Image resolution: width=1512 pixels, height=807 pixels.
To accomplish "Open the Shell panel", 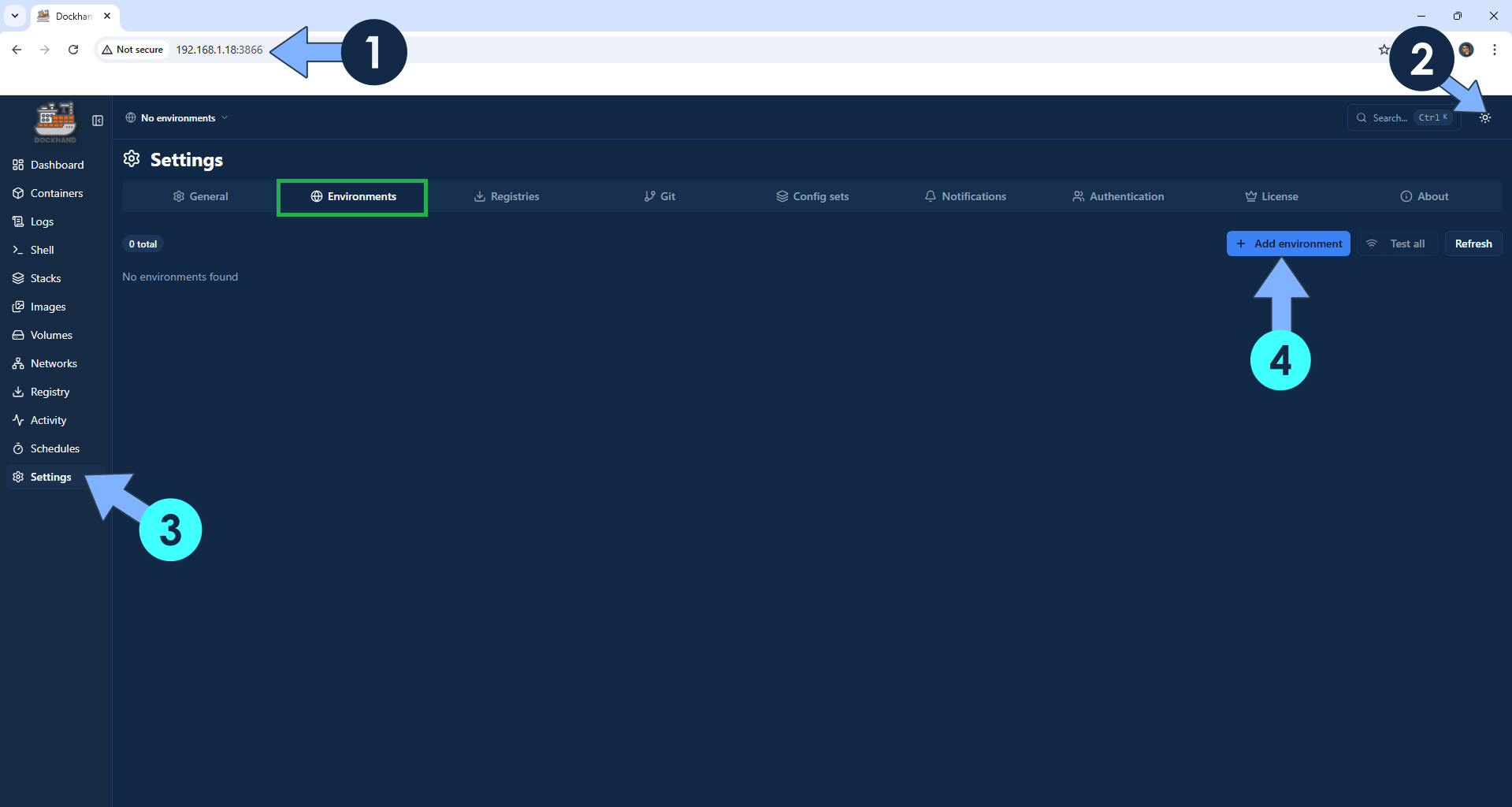I will pos(41,249).
